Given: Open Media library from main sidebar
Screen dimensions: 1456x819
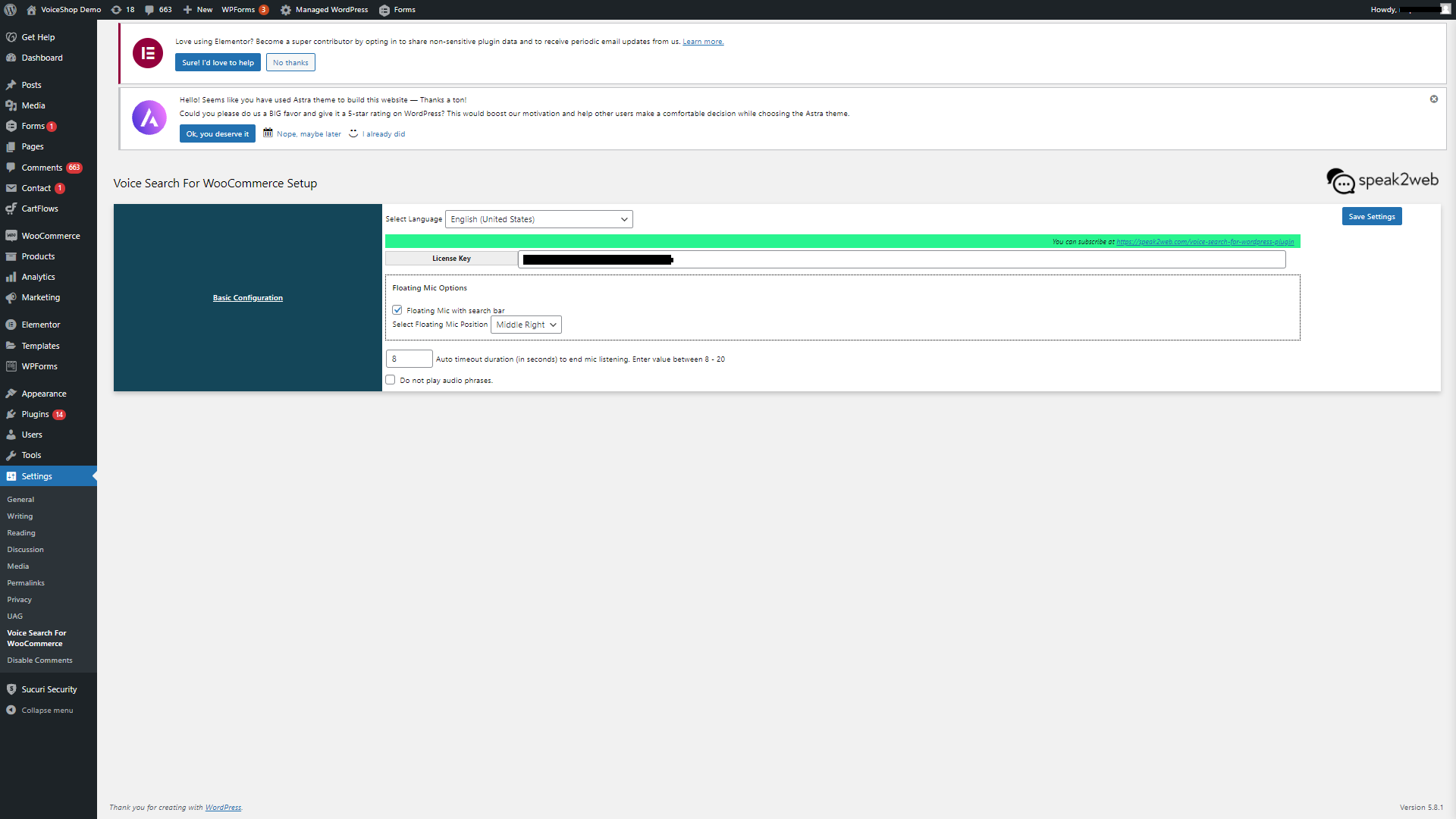Looking at the screenshot, I should point(49,105).
